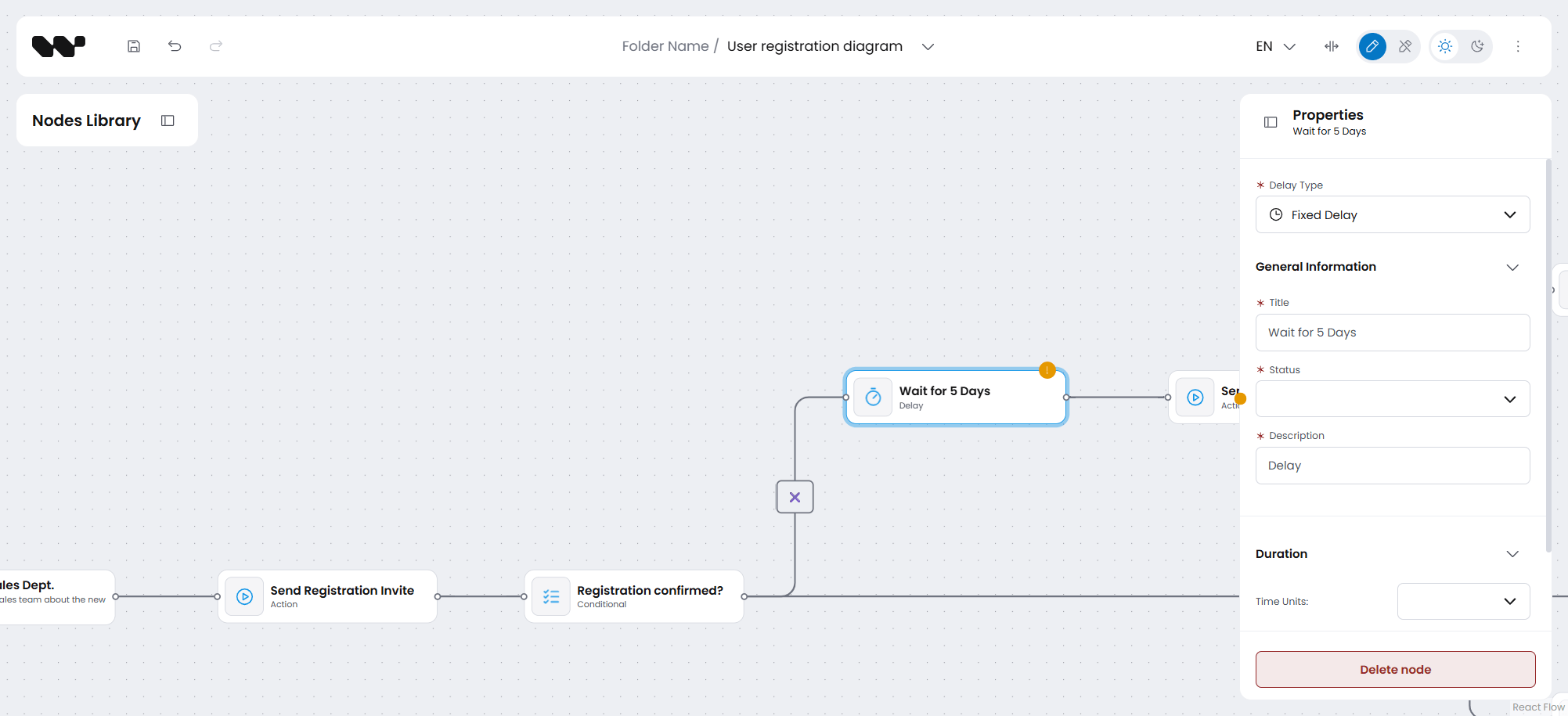Click the Delete node button
This screenshot has height=716, width=1568.
click(x=1395, y=670)
